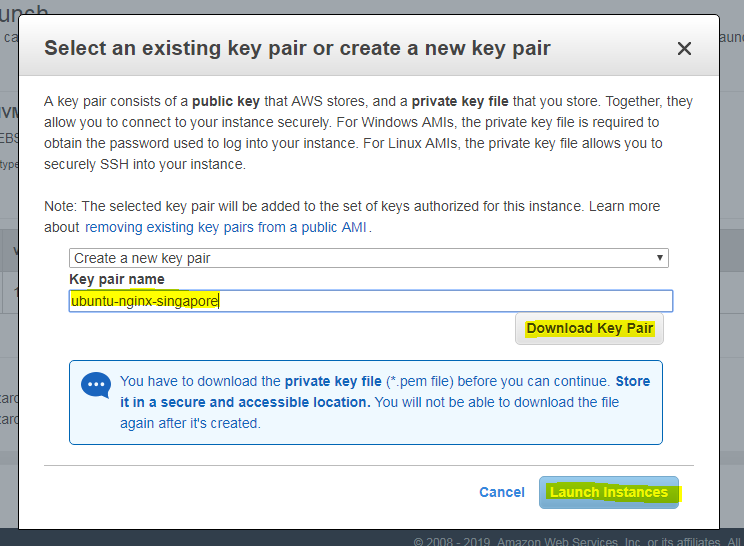Click the blue speech bubble info icon
Viewport: 744px width, 546px height.
click(x=96, y=385)
